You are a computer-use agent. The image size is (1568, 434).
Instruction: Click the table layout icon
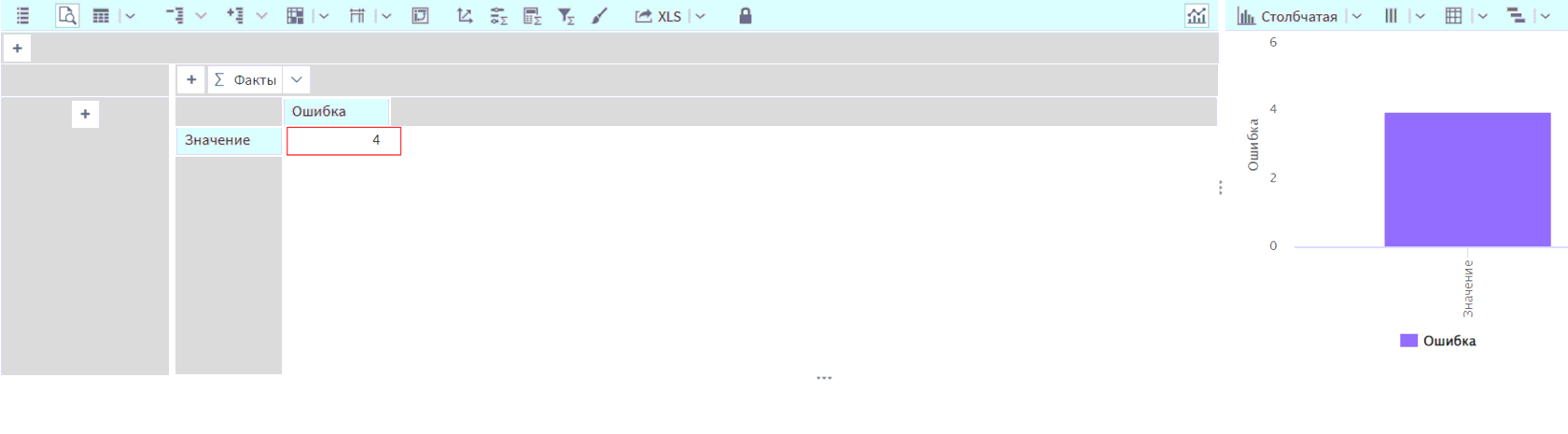coord(101,16)
